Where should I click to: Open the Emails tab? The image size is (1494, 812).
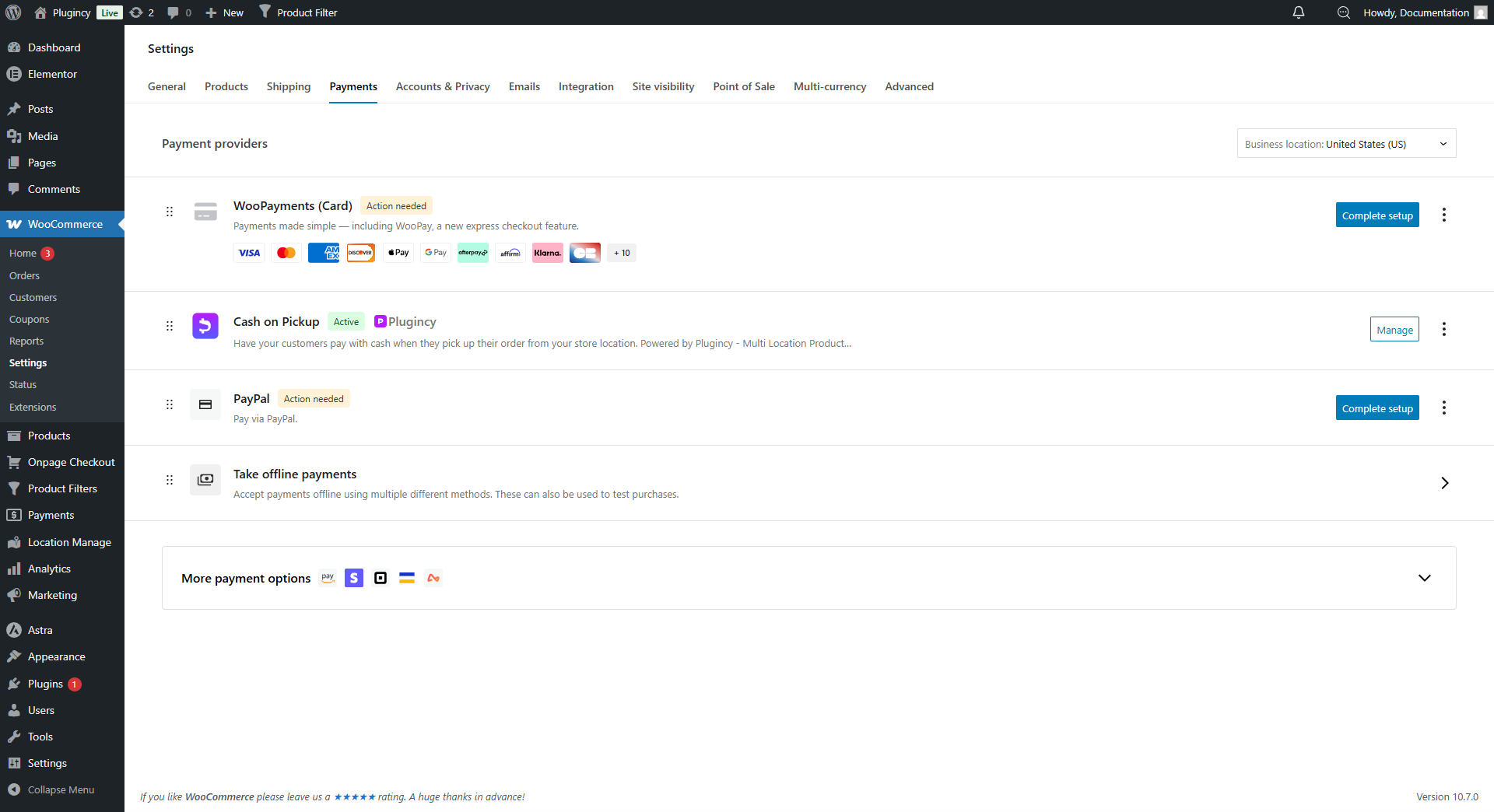(x=524, y=86)
